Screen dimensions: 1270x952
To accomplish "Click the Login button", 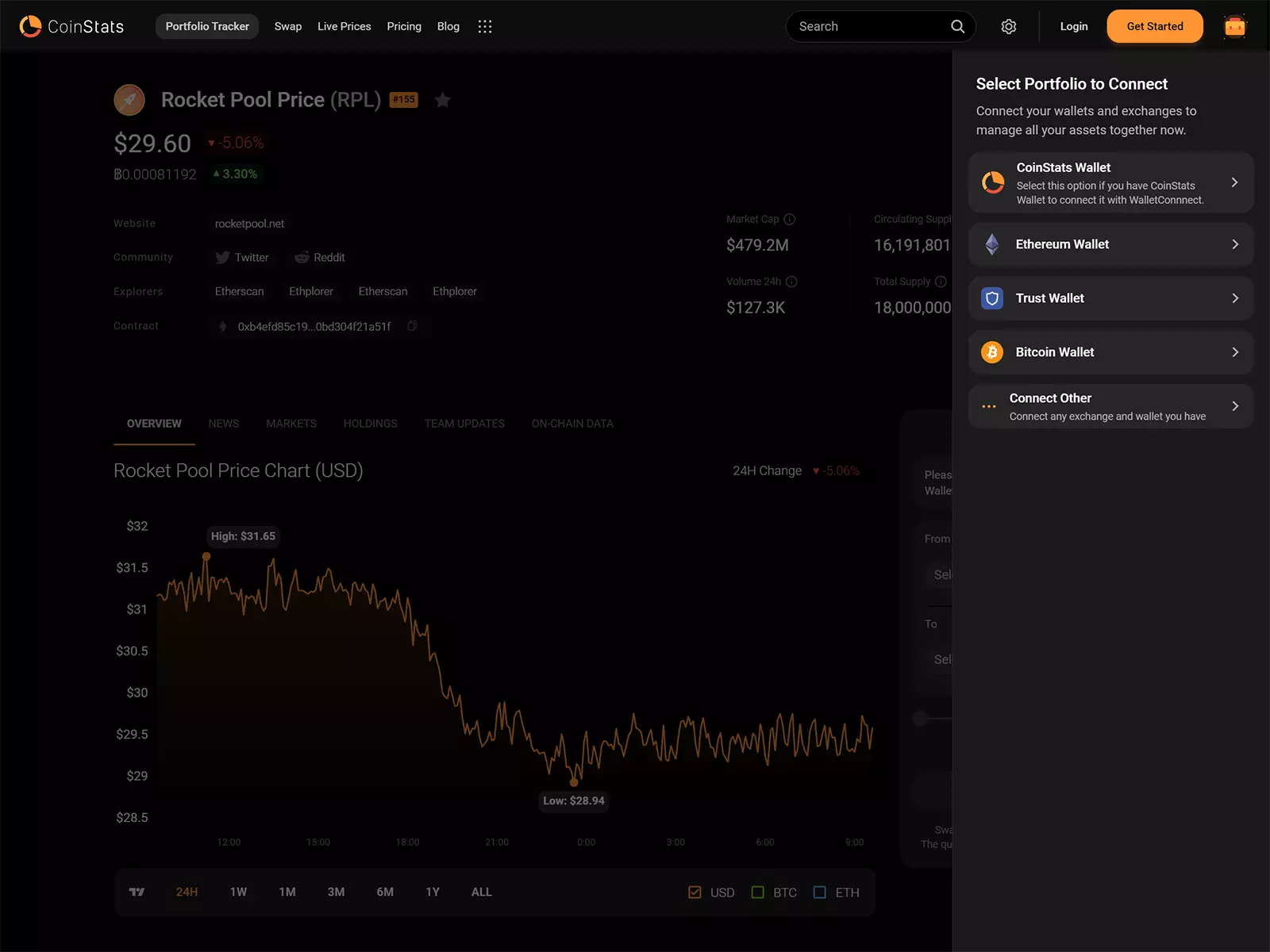I will (x=1074, y=26).
